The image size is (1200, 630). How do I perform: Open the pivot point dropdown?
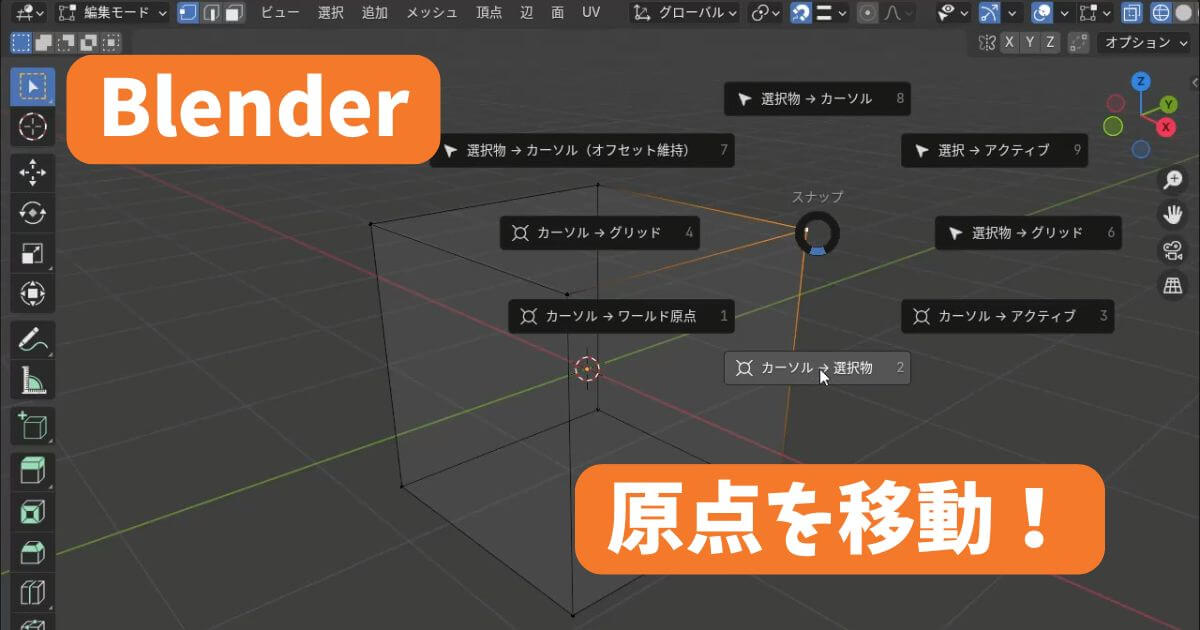coord(765,13)
